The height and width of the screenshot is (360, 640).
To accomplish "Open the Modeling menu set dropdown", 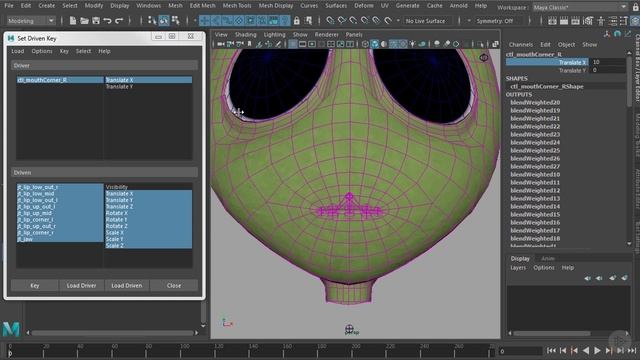I will [31, 20].
